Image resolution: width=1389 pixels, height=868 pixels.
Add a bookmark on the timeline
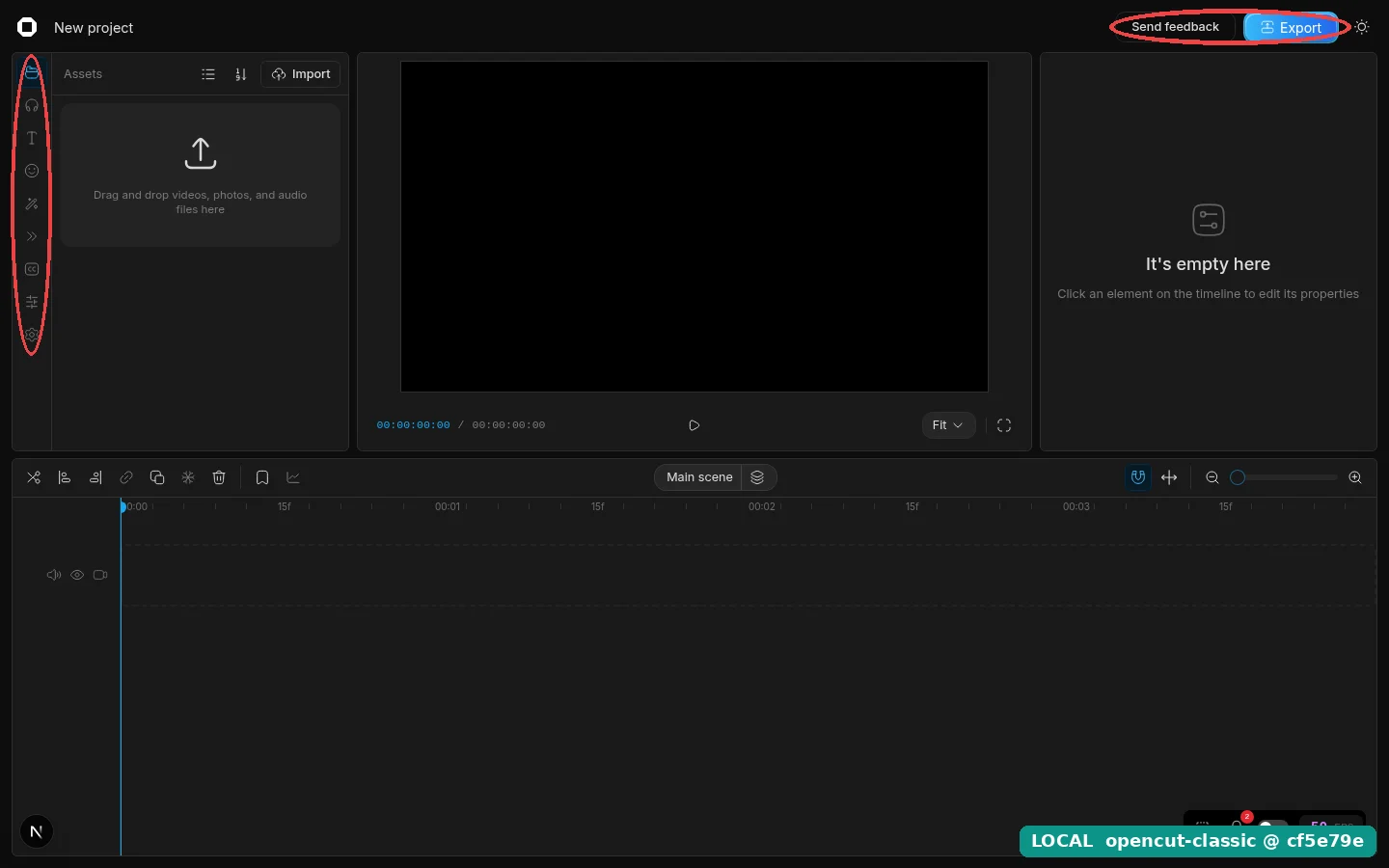tap(262, 477)
